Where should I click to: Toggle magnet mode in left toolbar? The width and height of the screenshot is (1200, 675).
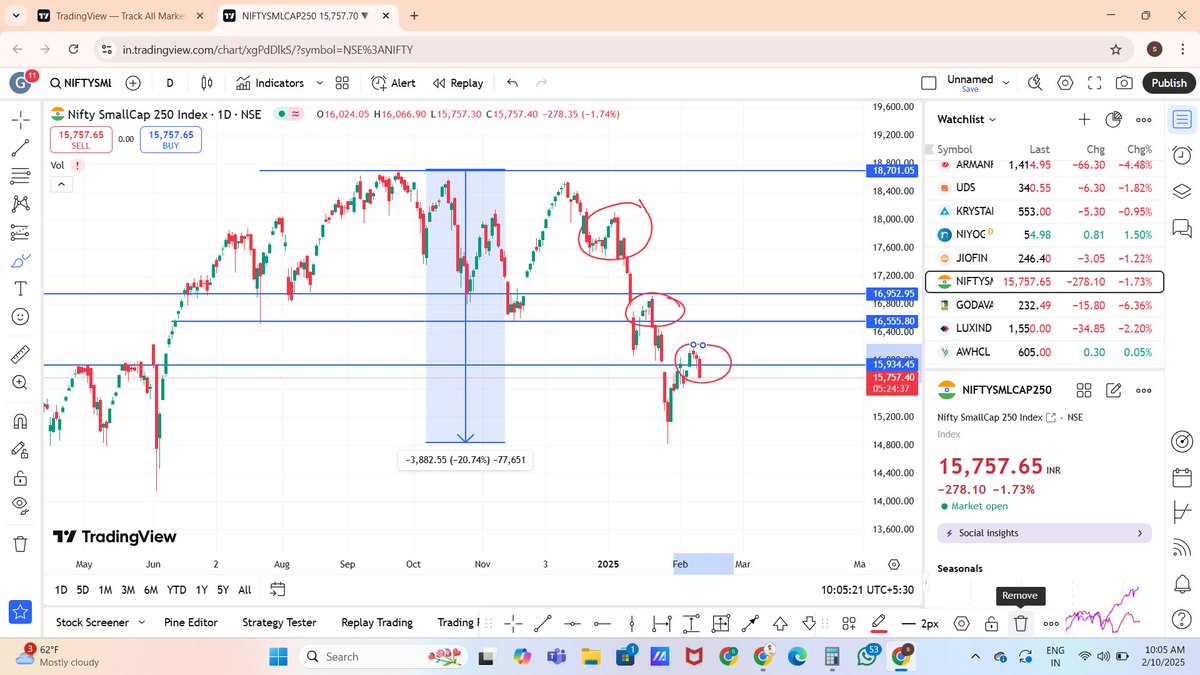coord(20,420)
